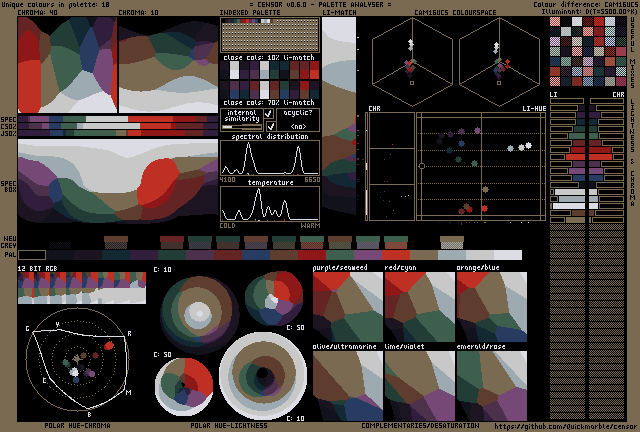Screen dimensions: 640x432
Task: Open the github.com/quickmarble/censor link
Action: (564, 425)
